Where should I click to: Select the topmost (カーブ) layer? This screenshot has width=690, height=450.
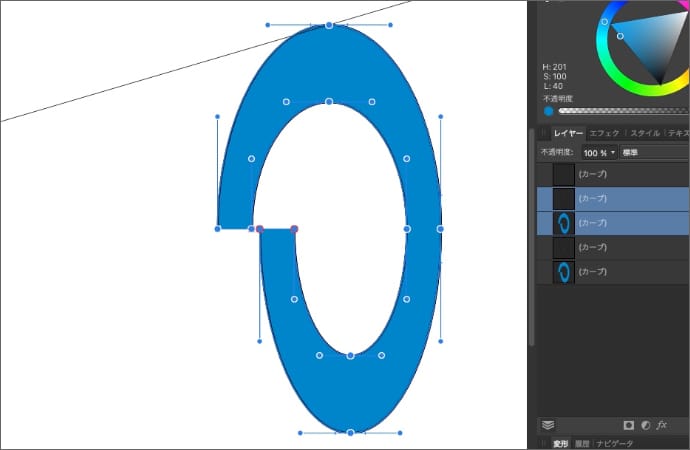(612, 174)
